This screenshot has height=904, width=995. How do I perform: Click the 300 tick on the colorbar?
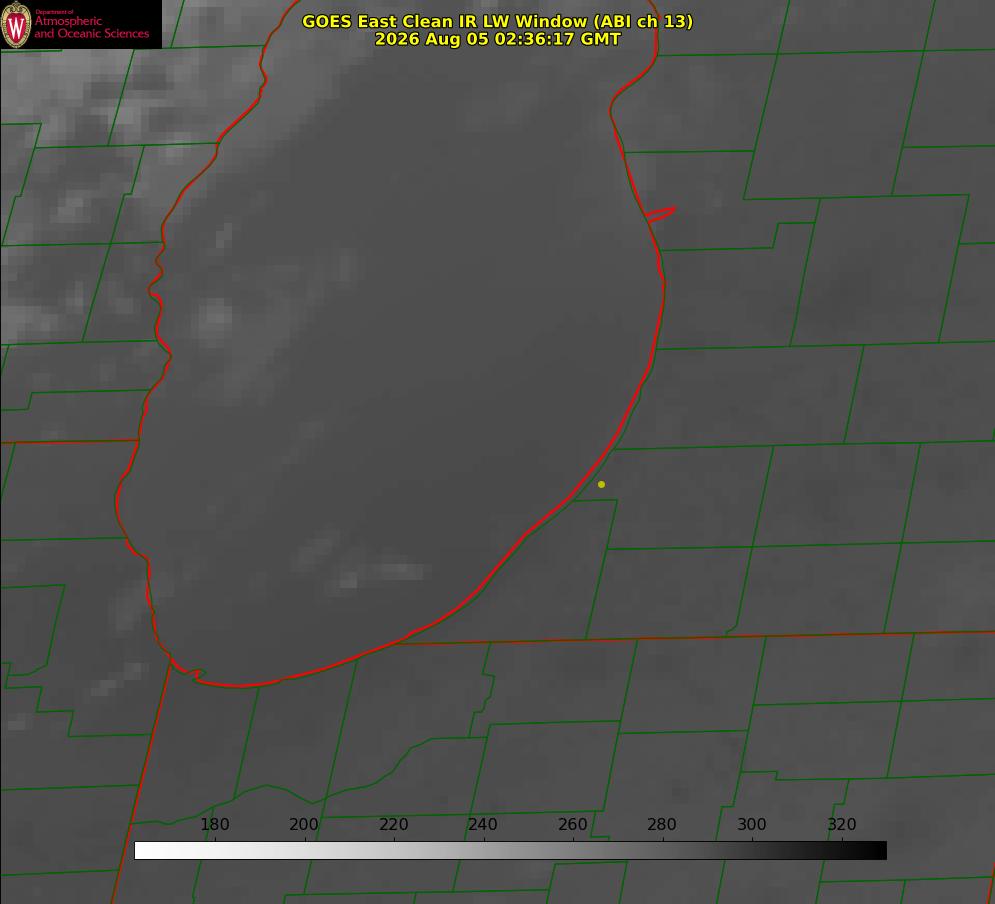(x=752, y=824)
